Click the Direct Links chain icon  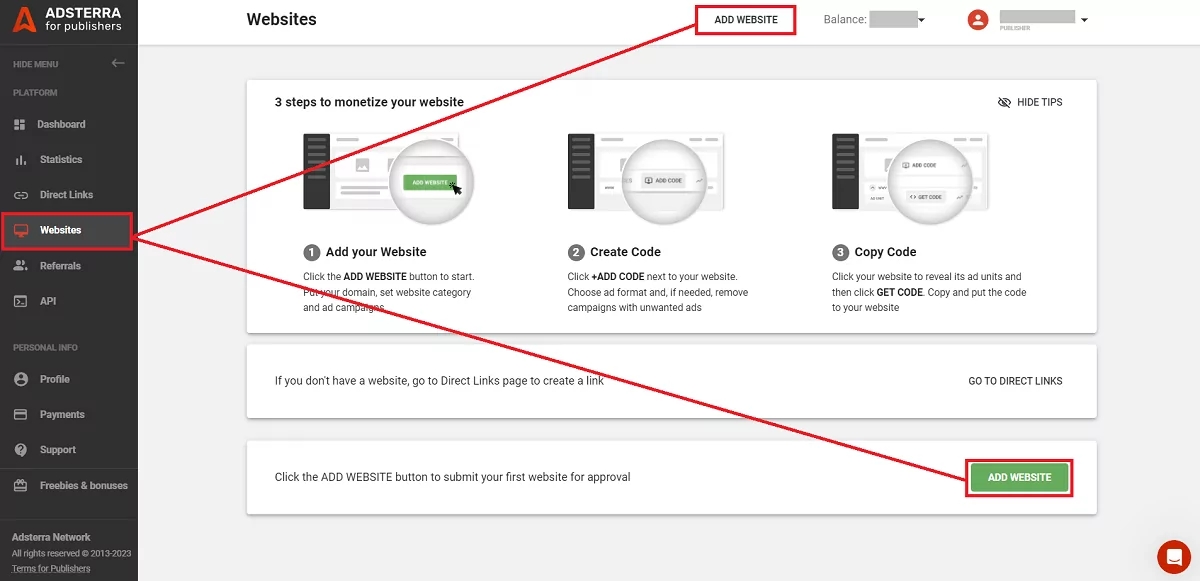pos(20,195)
